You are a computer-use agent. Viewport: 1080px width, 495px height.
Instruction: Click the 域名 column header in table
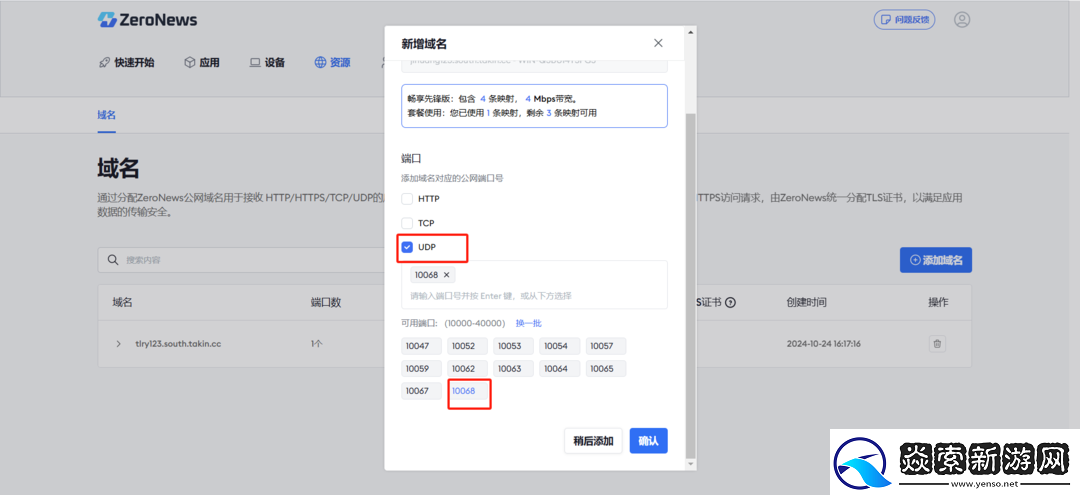pos(123,302)
